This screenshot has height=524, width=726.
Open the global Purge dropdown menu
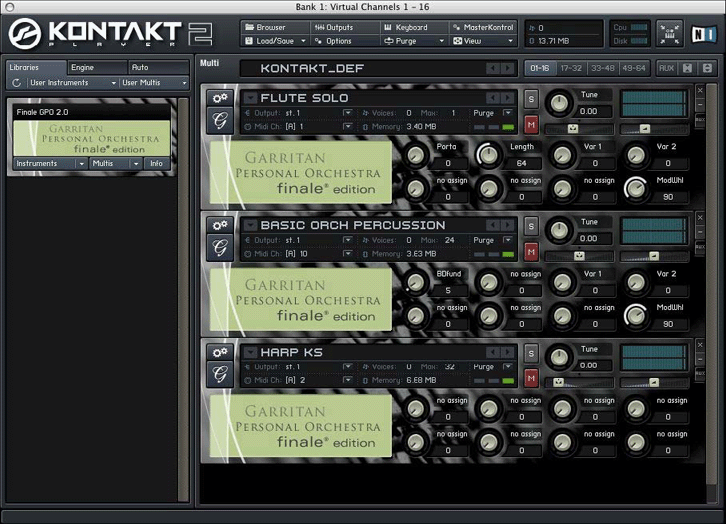click(414, 41)
